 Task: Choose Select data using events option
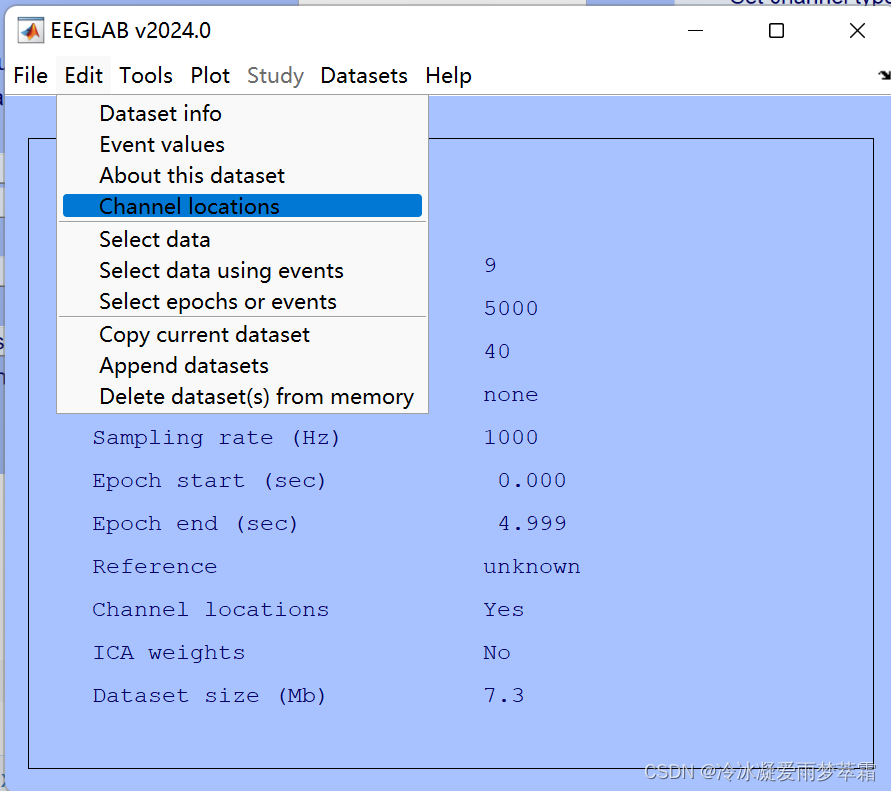[x=221, y=270]
